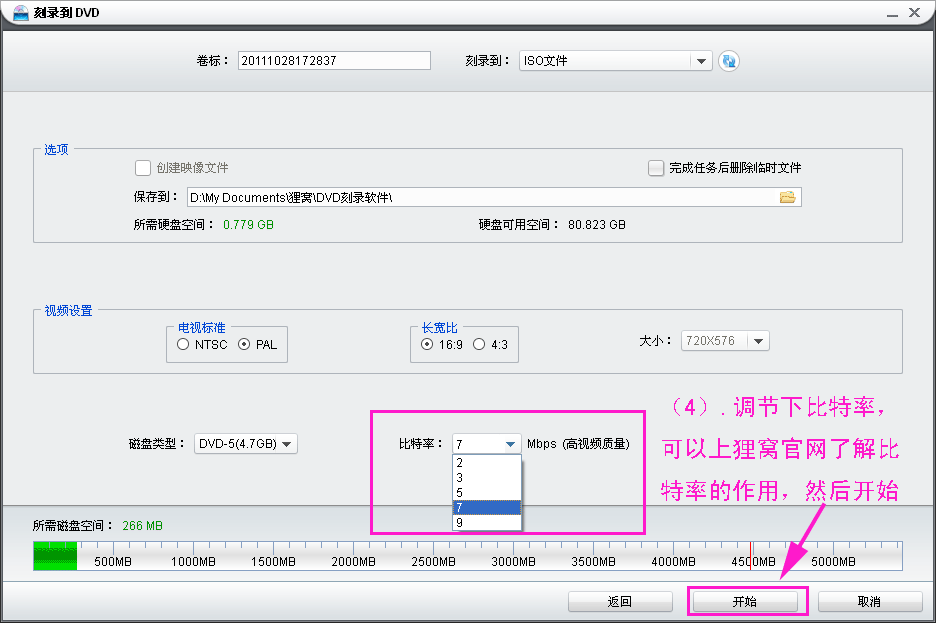This screenshot has width=936, height=623.
Task: Pick bitrate option 2 from list
Action: [487, 463]
